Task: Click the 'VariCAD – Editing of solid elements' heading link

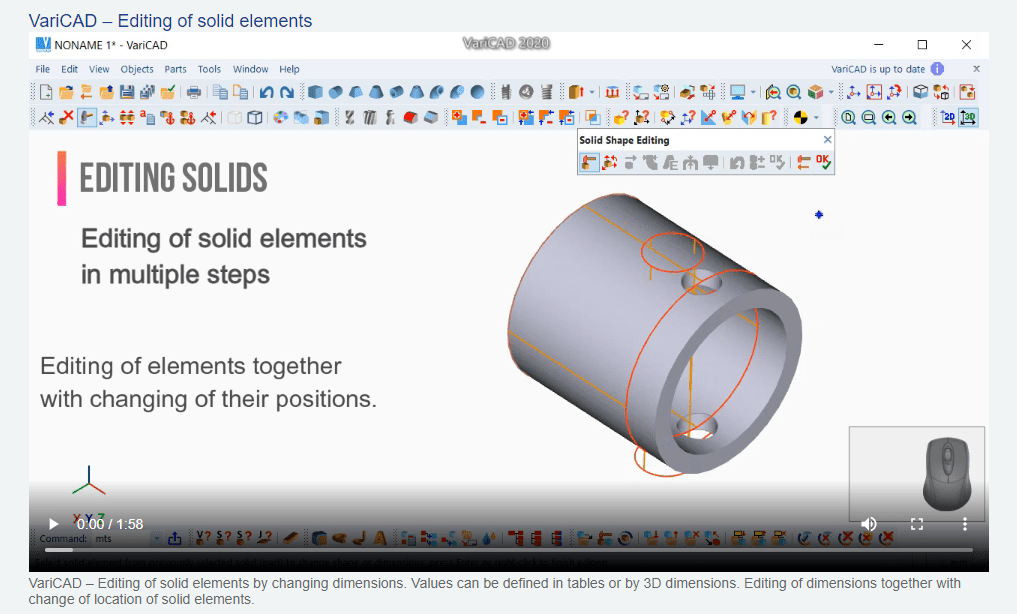Action: (x=171, y=21)
